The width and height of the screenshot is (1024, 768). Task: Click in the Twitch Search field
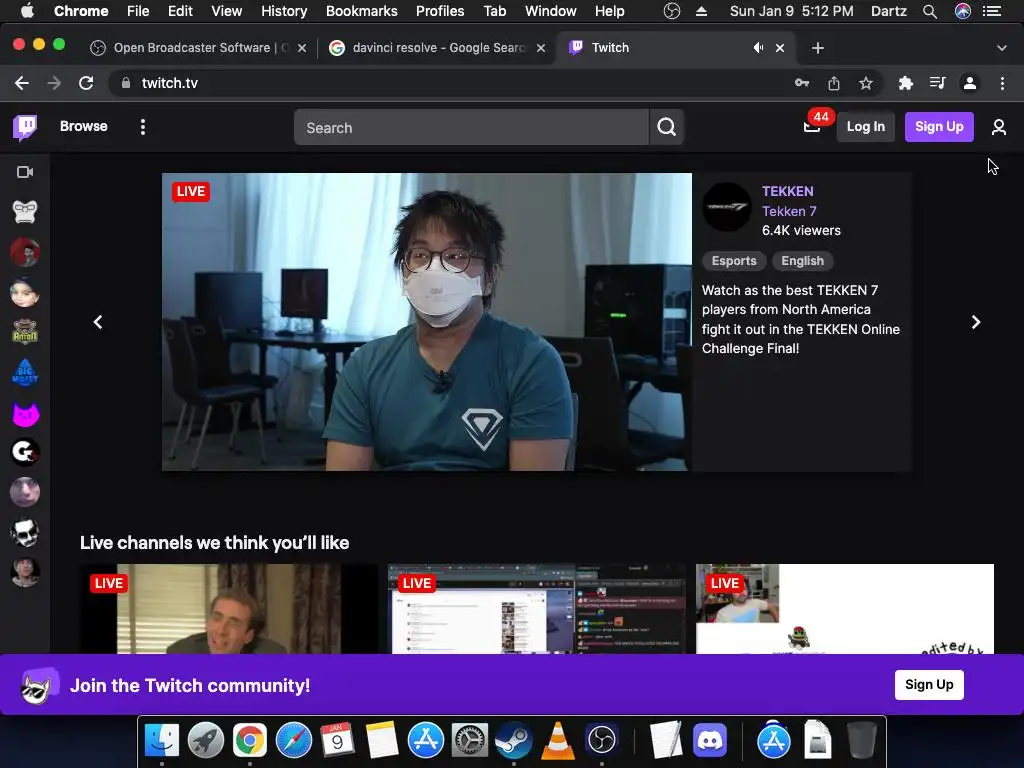pyautogui.click(x=472, y=127)
